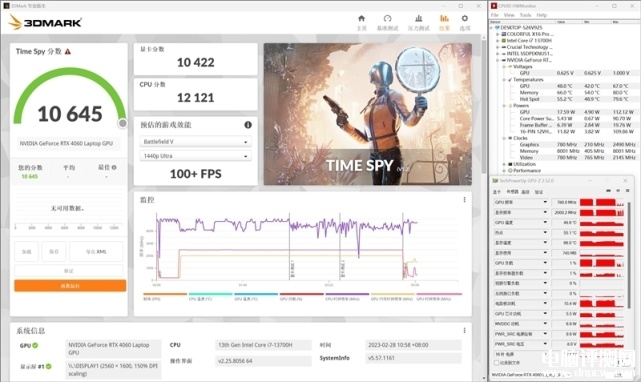Click the Time Spy benchmark thumbnail image
The image size is (641, 382).
(x=368, y=114)
